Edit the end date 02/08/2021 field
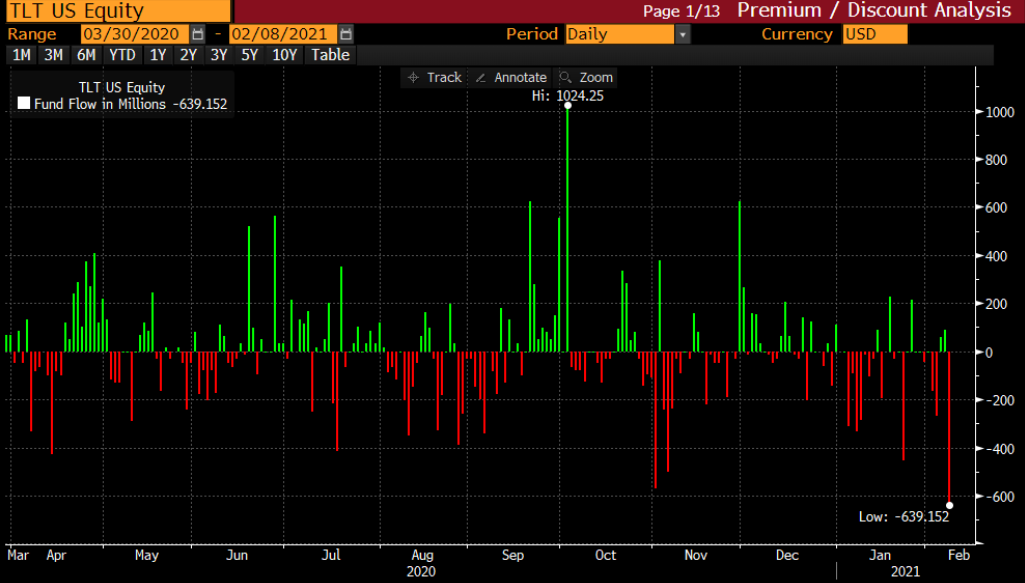 click(x=284, y=34)
